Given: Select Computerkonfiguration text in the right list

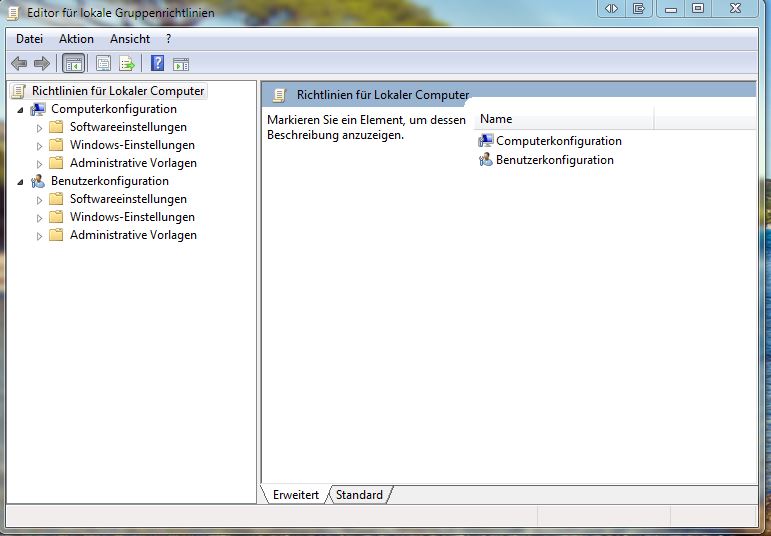Looking at the screenshot, I should point(559,141).
